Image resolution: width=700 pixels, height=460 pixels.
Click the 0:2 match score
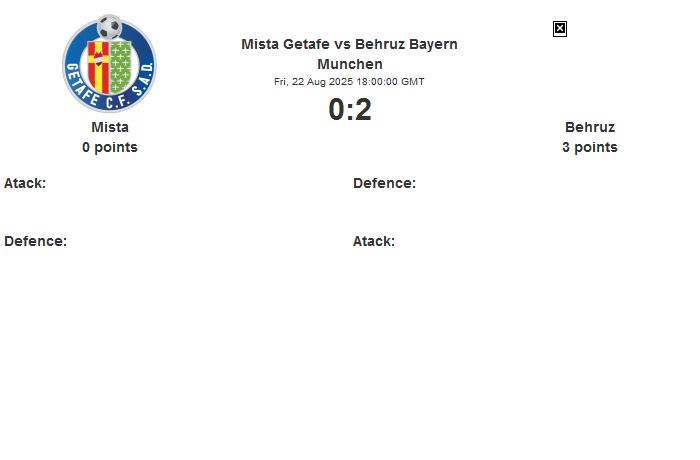(x=350, y=109)
